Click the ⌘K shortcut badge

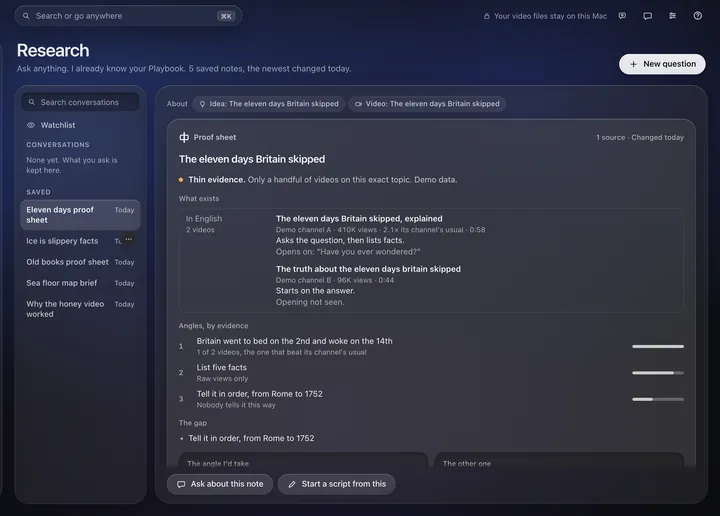226,16
